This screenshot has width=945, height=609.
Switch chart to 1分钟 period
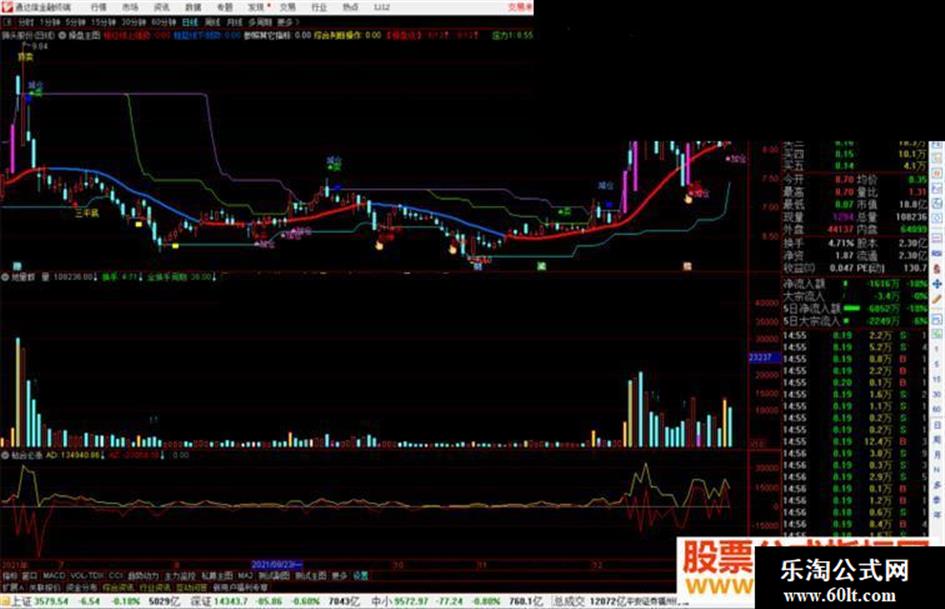point(49,22)
